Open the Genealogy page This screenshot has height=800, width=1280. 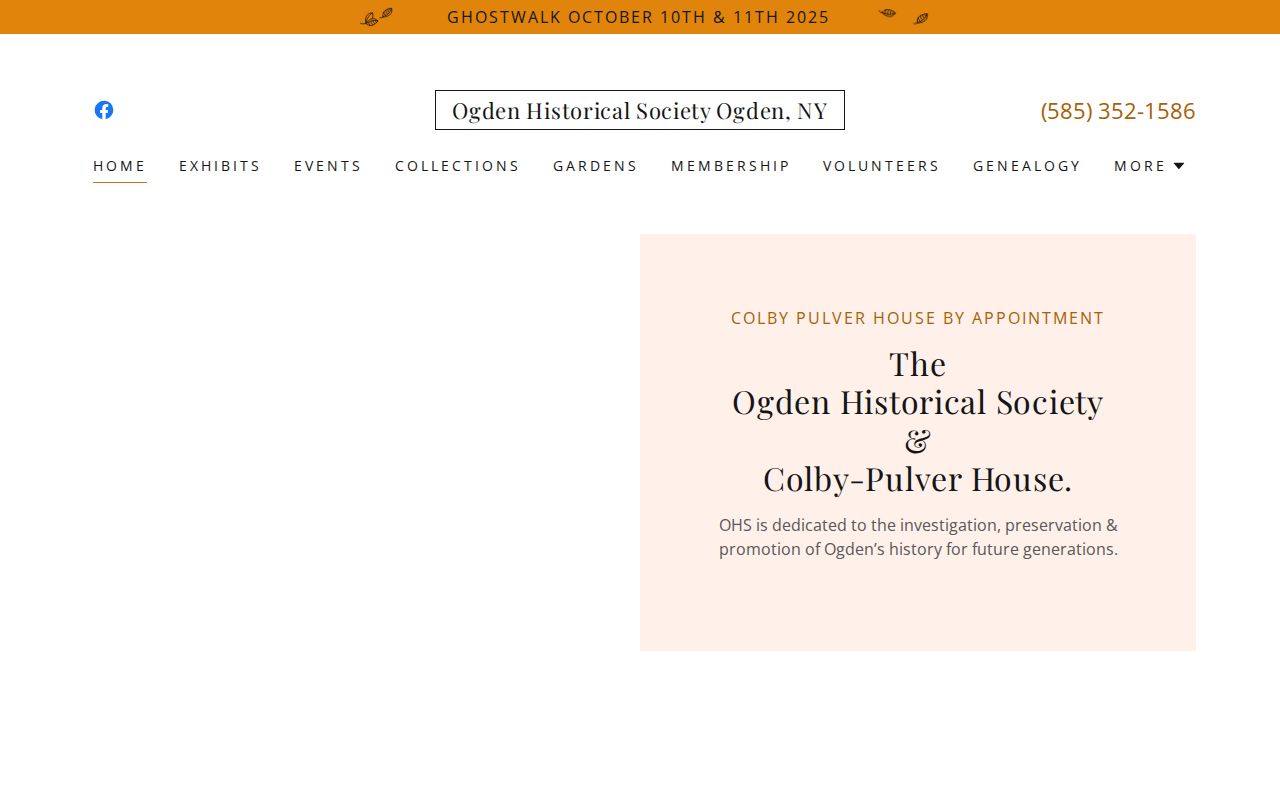click(x=1027, y=166)
